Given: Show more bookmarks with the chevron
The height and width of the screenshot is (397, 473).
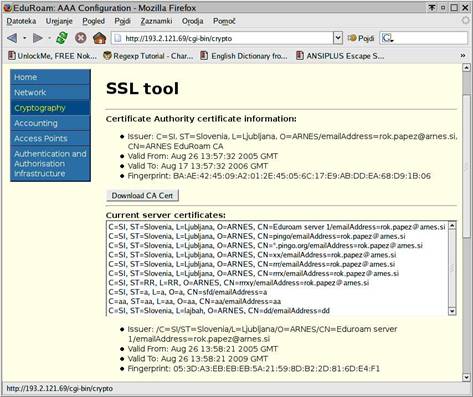Looking at the screenshot, I should coord(463,56).
